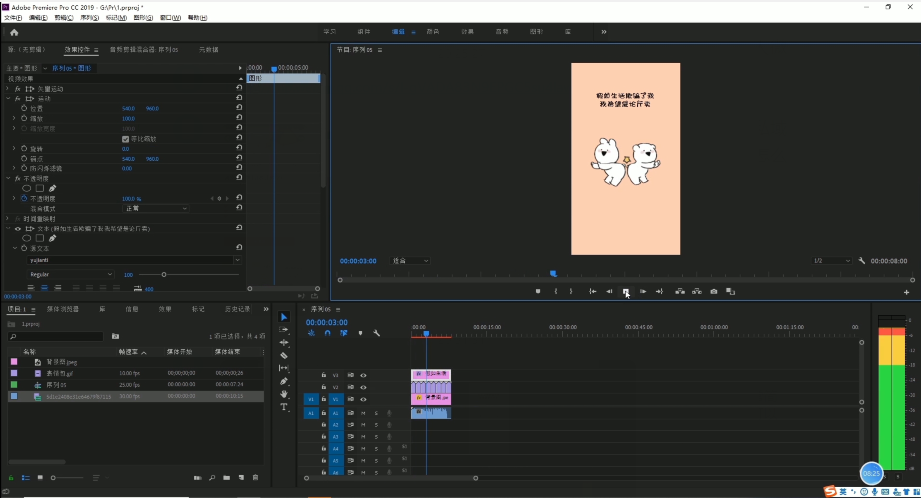Toggle the uniform scale checkbox
Screen dimensions: 921x498
(x=125, y=139)
